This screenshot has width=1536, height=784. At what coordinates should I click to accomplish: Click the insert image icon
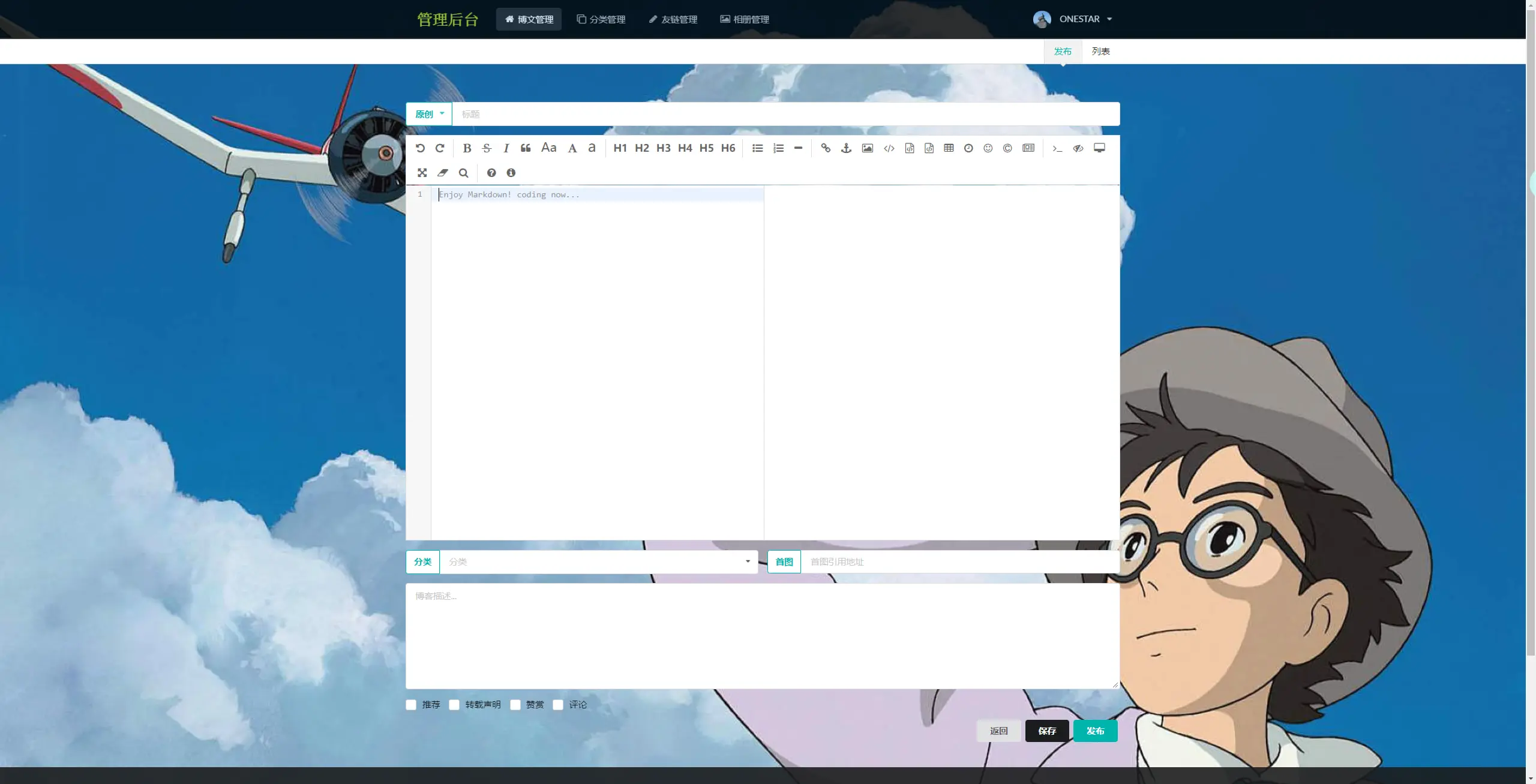coord(867,148)
